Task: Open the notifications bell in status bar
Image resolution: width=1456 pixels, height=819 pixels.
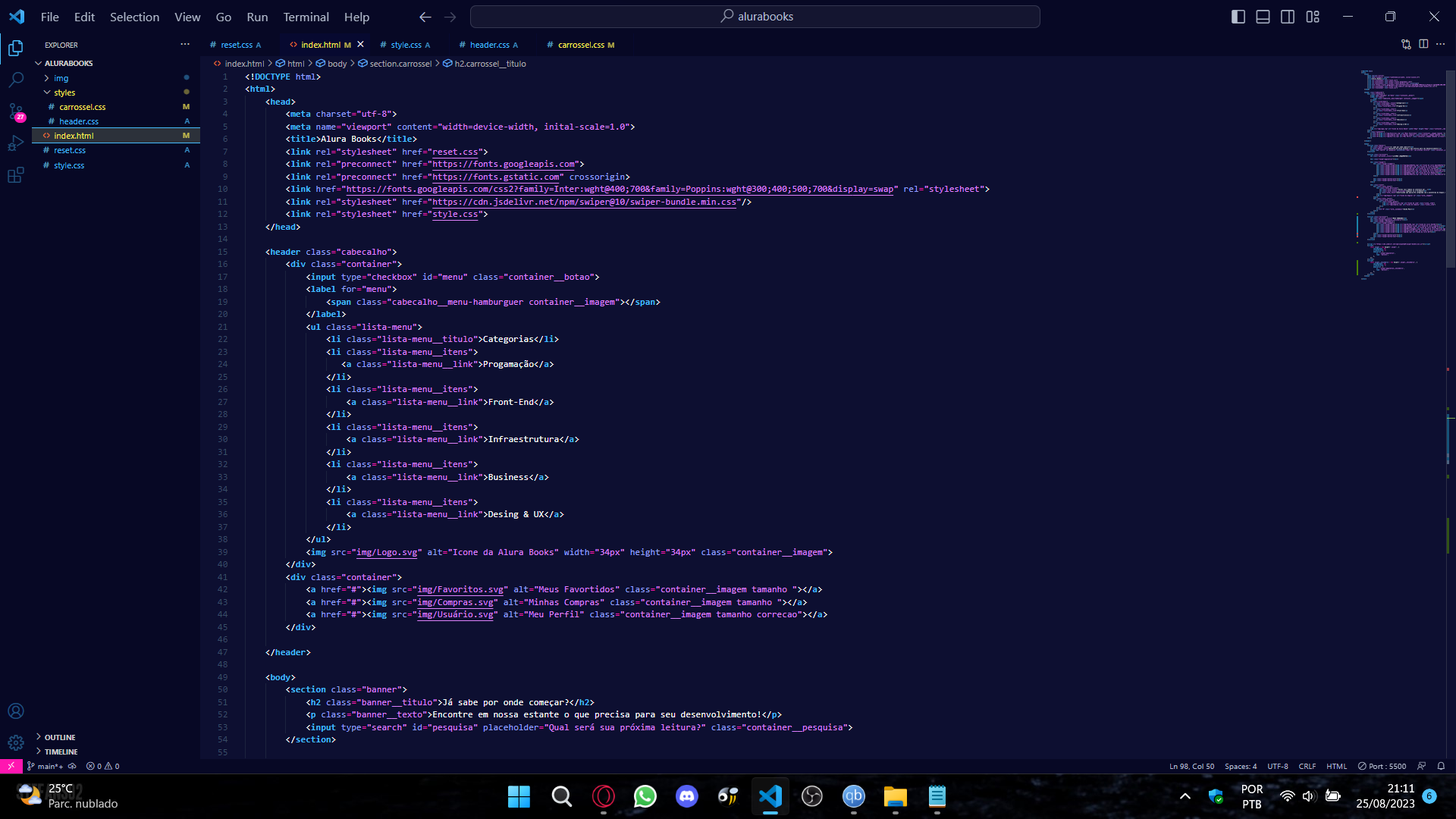Action: click(x=1441, y=766)
